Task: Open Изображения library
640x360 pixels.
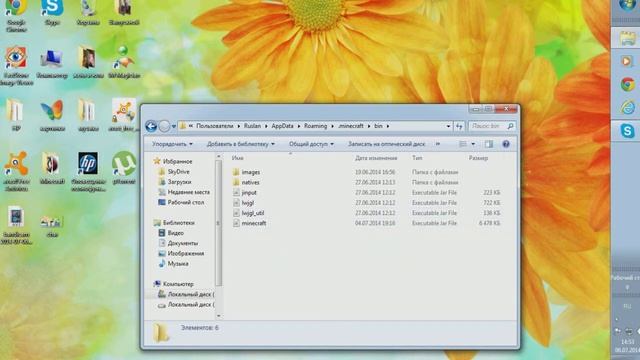Action: [x=186, y=253]
